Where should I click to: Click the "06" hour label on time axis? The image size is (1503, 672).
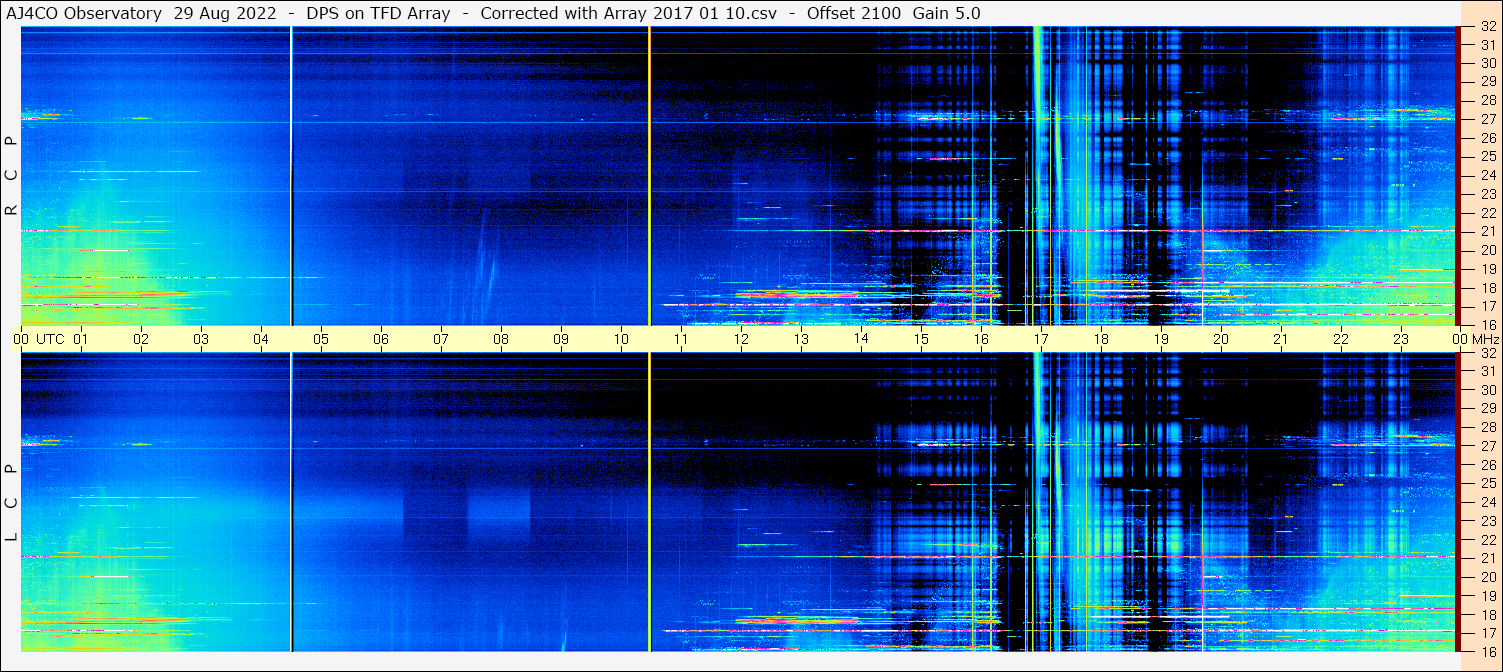381,339
